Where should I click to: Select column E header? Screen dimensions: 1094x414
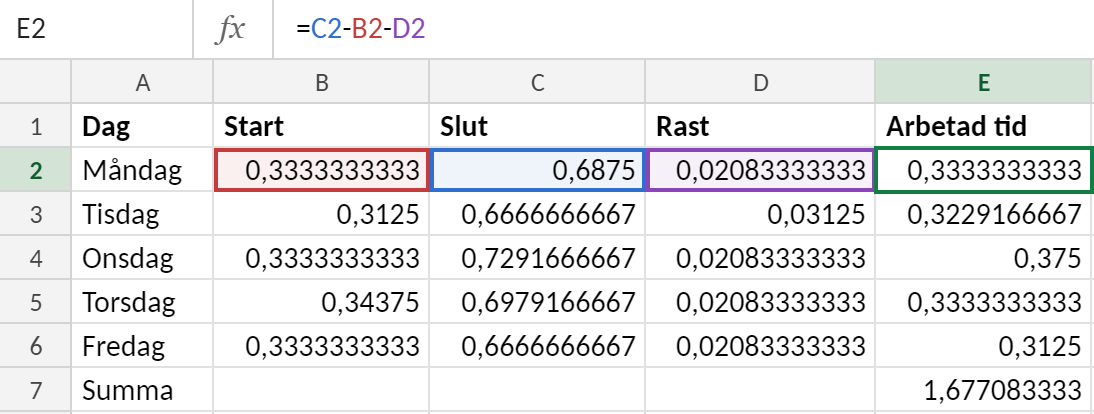click(984, 82)
